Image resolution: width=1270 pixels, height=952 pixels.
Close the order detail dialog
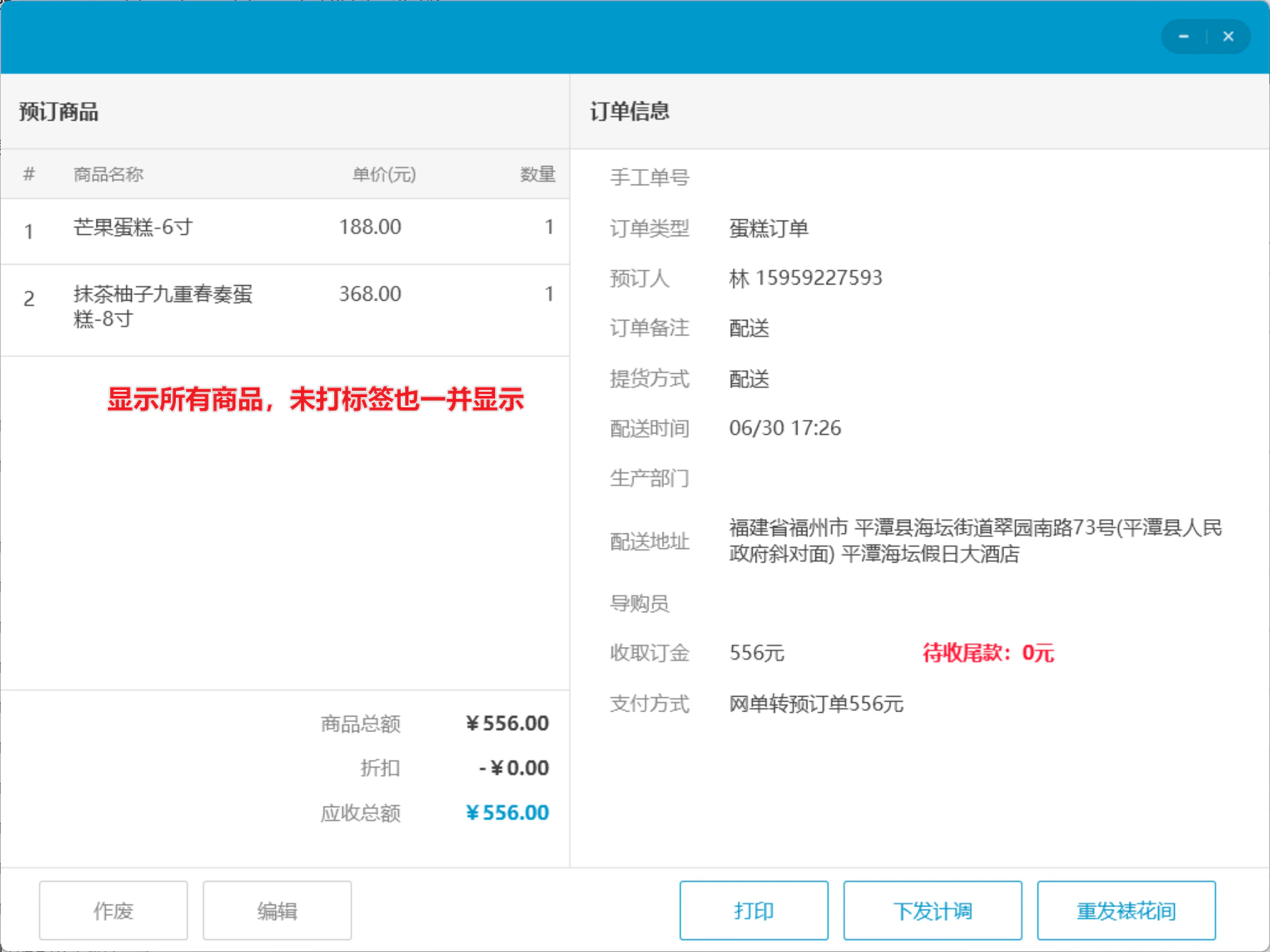(x=1228, y=36)
